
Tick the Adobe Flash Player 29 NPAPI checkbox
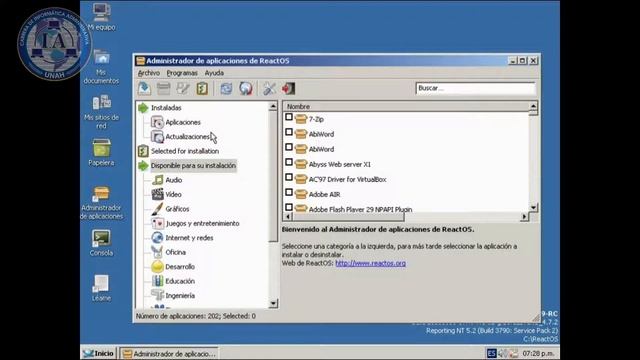289,207
